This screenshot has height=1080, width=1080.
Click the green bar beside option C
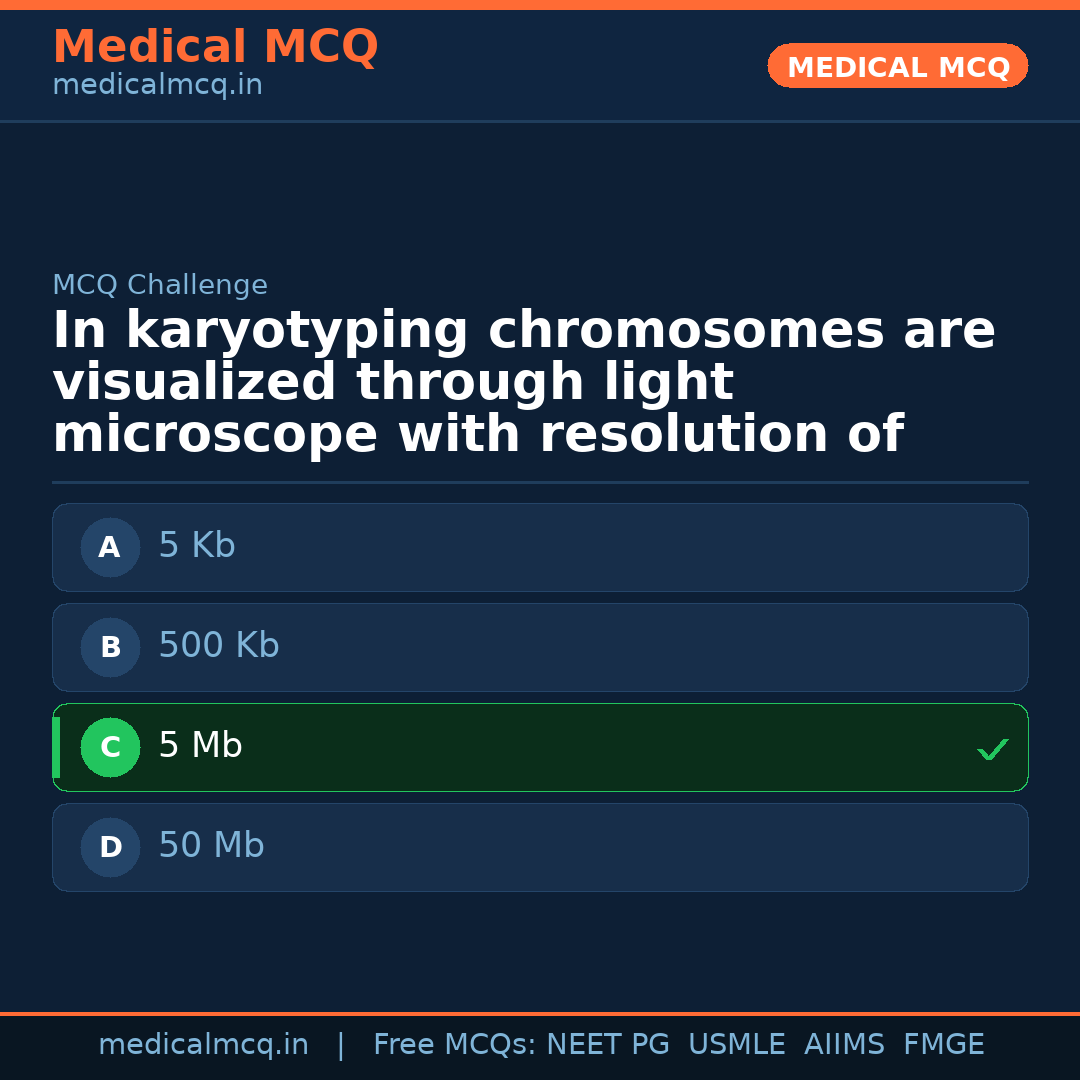56,747
